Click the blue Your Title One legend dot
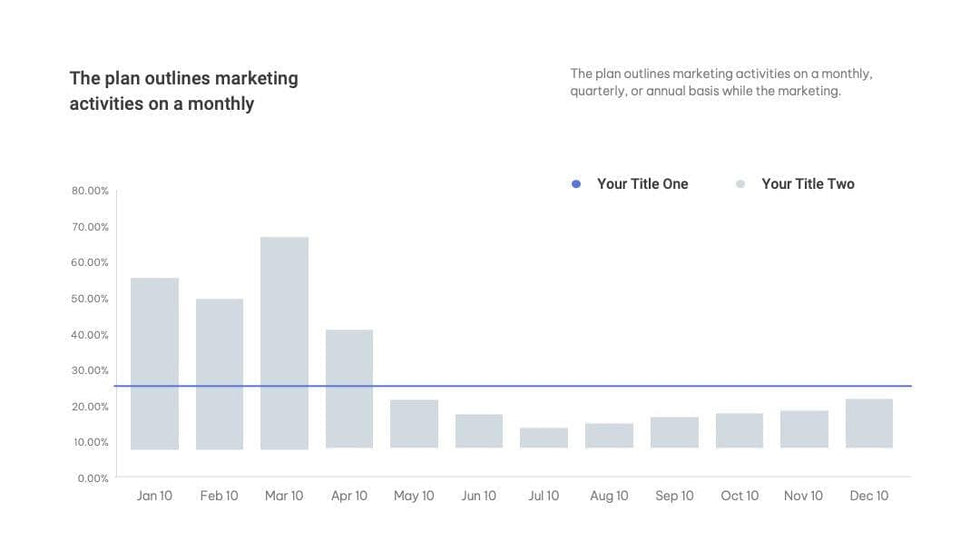Image resolution: width=980 pixels, height=552 pixels. coord(576,184)
